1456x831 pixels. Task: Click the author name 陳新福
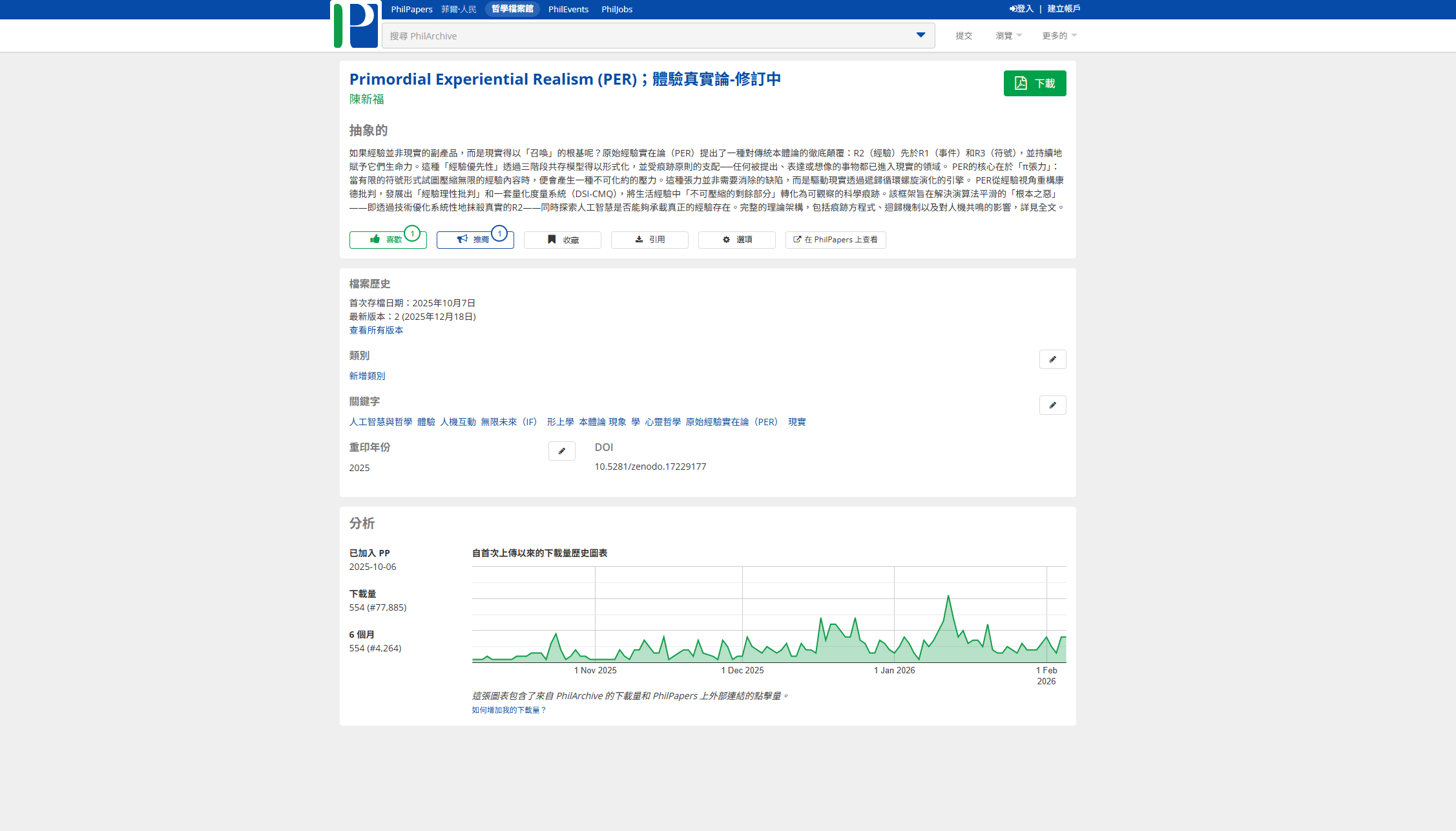point(366,99)
